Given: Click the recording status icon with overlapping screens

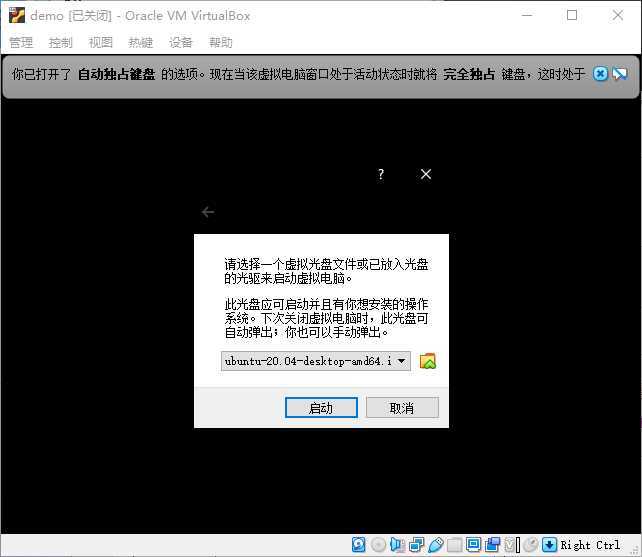Looking at the screenshot, I should tap(492, 545).
